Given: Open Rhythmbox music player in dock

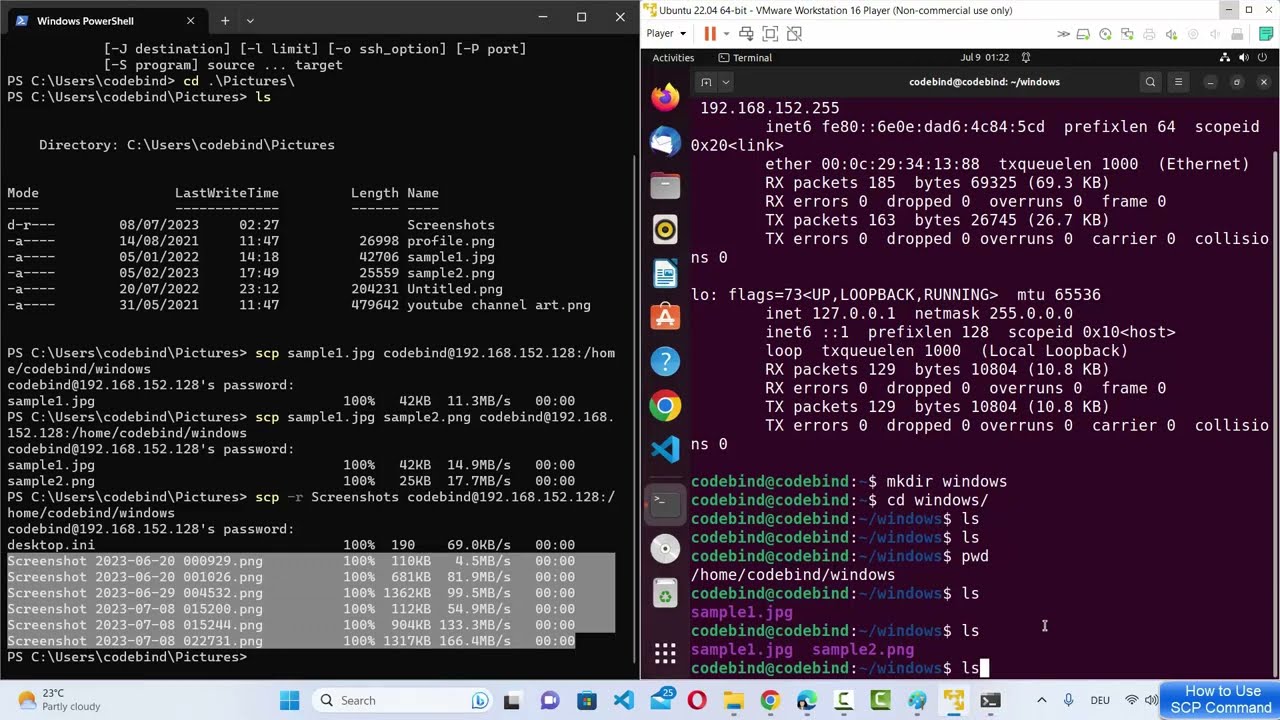Looking at the screenshot, I should (665, 229).
